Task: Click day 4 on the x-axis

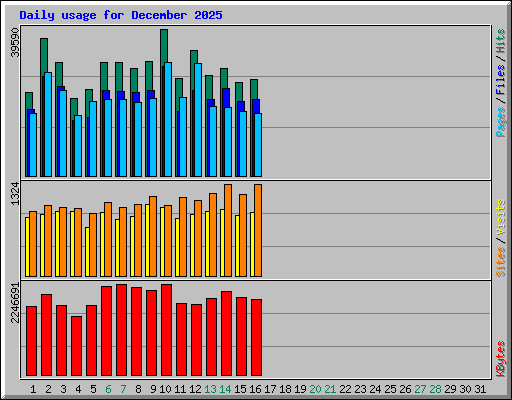Action: (x=78, y=389)
